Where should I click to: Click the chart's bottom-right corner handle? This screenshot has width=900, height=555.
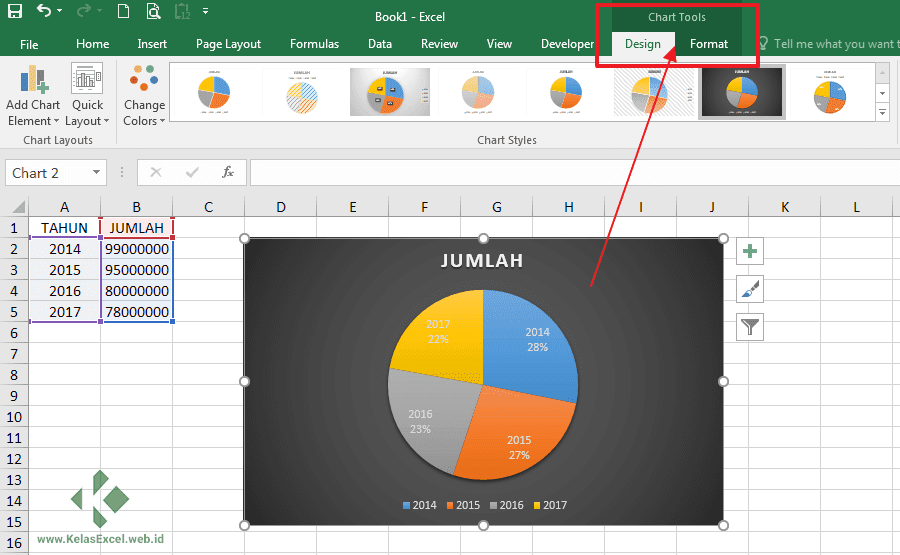click(723, 525)
